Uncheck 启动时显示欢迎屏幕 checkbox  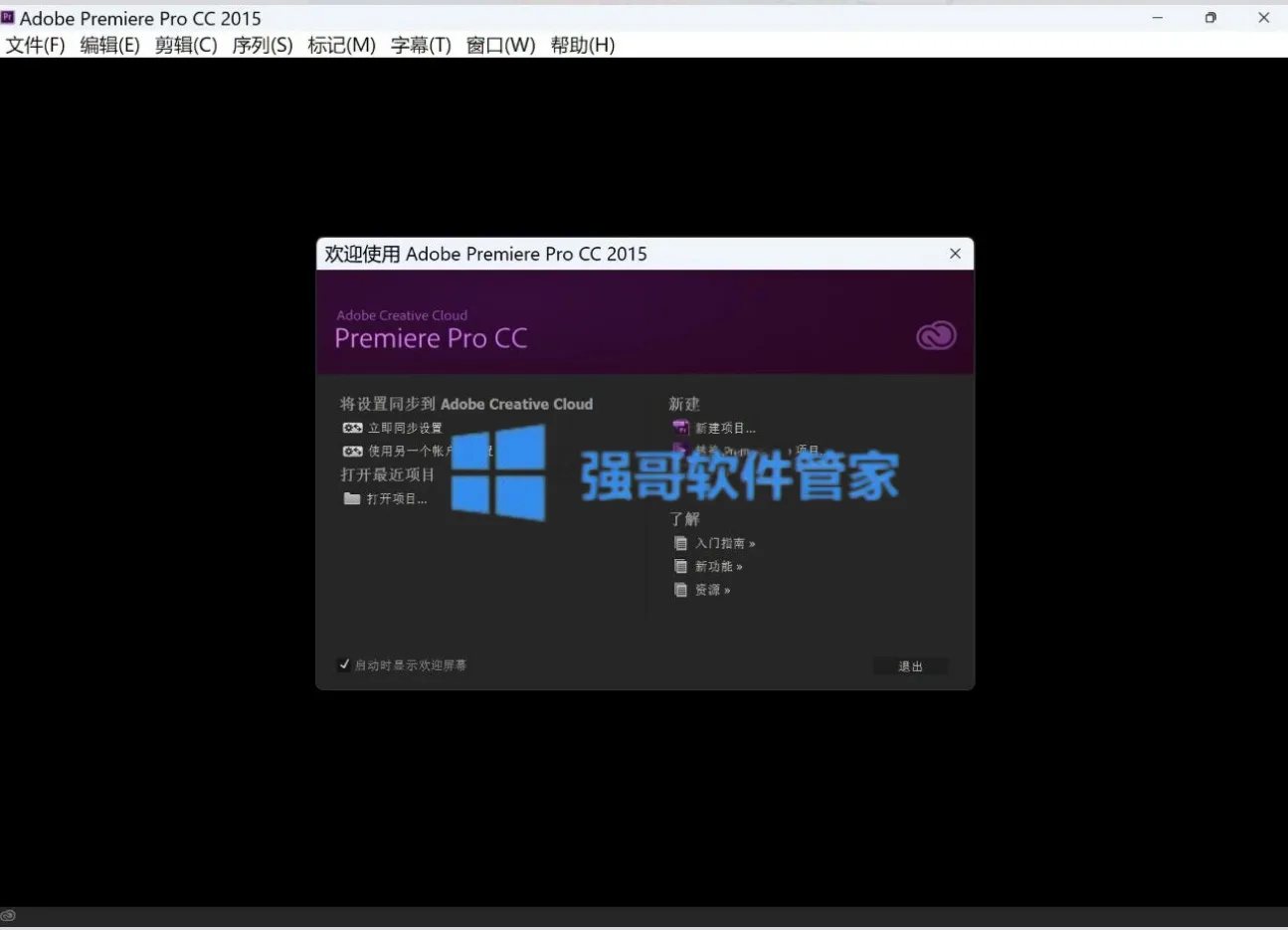344,664
